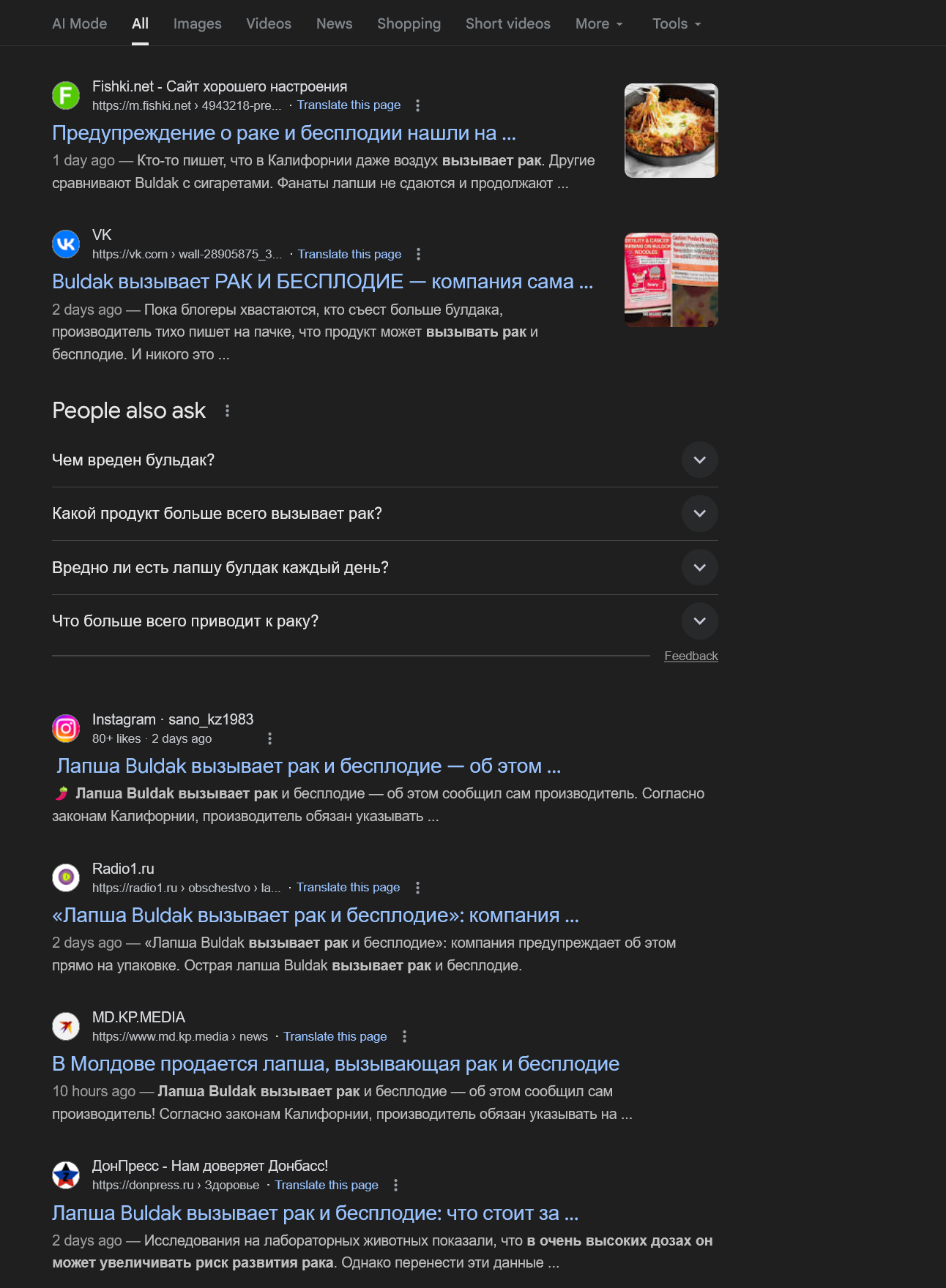
Task: Click Translate this page for the VK result
Action: point(349,254)
